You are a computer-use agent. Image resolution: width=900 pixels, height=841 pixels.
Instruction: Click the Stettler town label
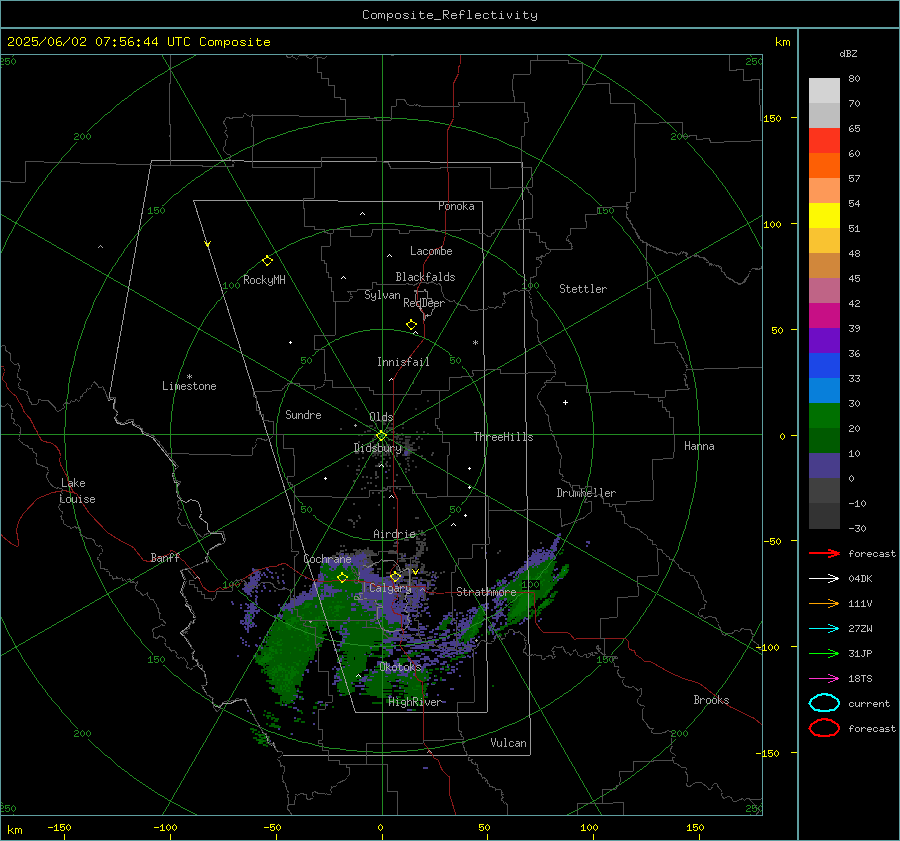pyautogui.click(x=583, y=289)
